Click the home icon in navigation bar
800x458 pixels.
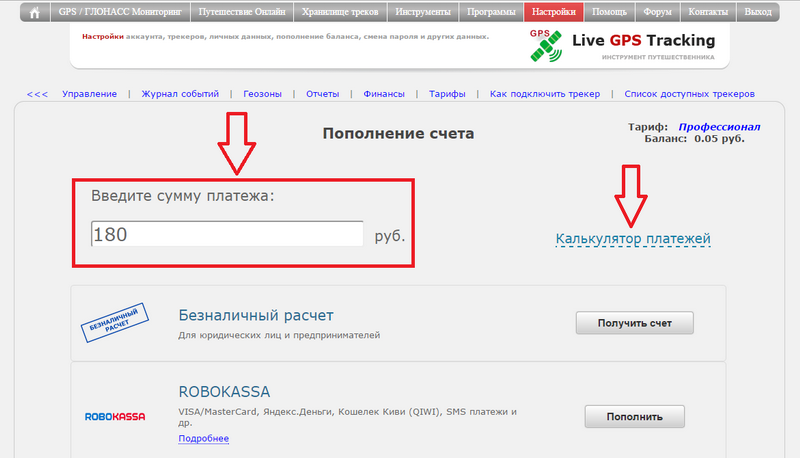pyautogui.click(x=36, y=13)
